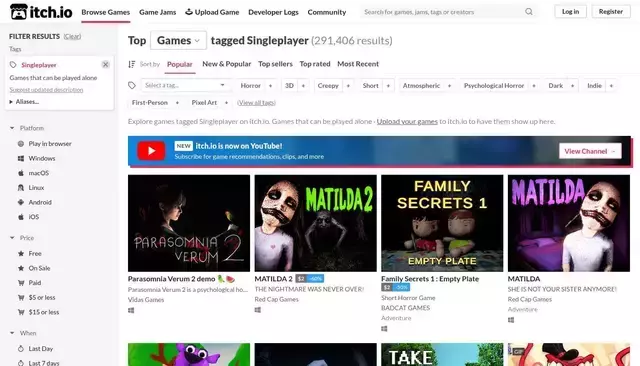
Task: Click the search magnifier icon
Action: click(x=529, y=12)
